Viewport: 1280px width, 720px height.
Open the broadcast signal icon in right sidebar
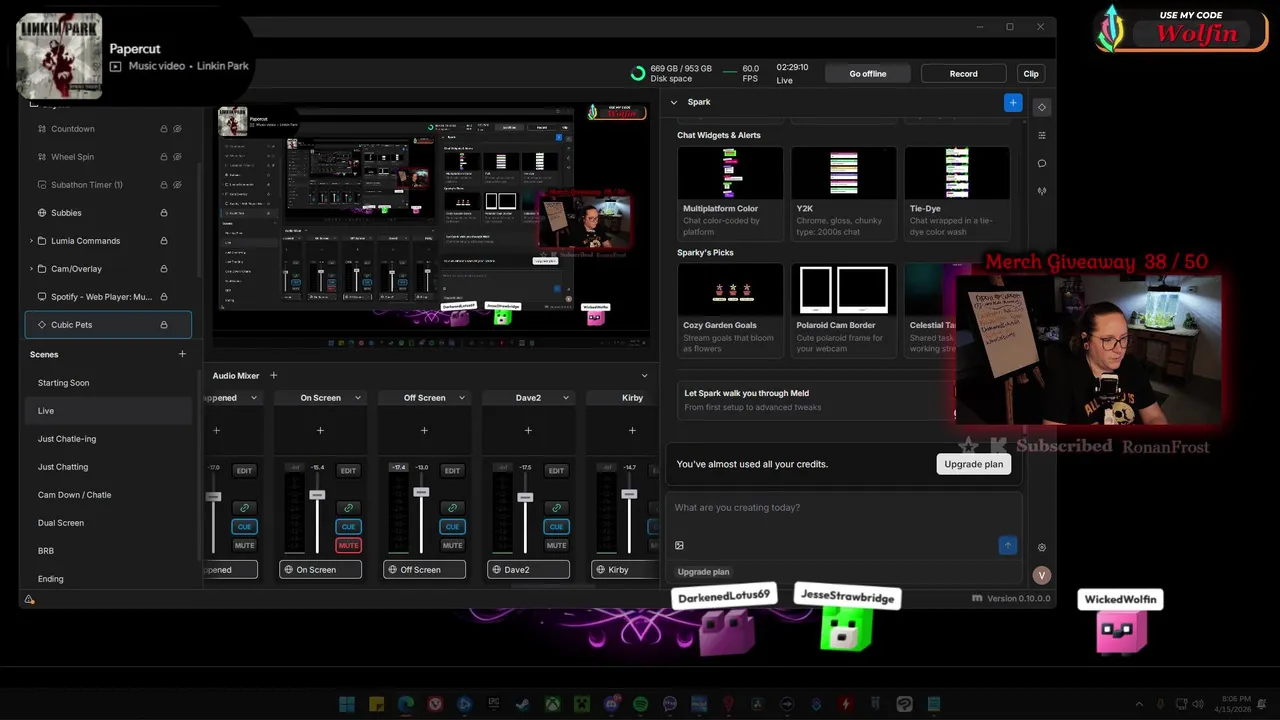(x=1042, y=191)
